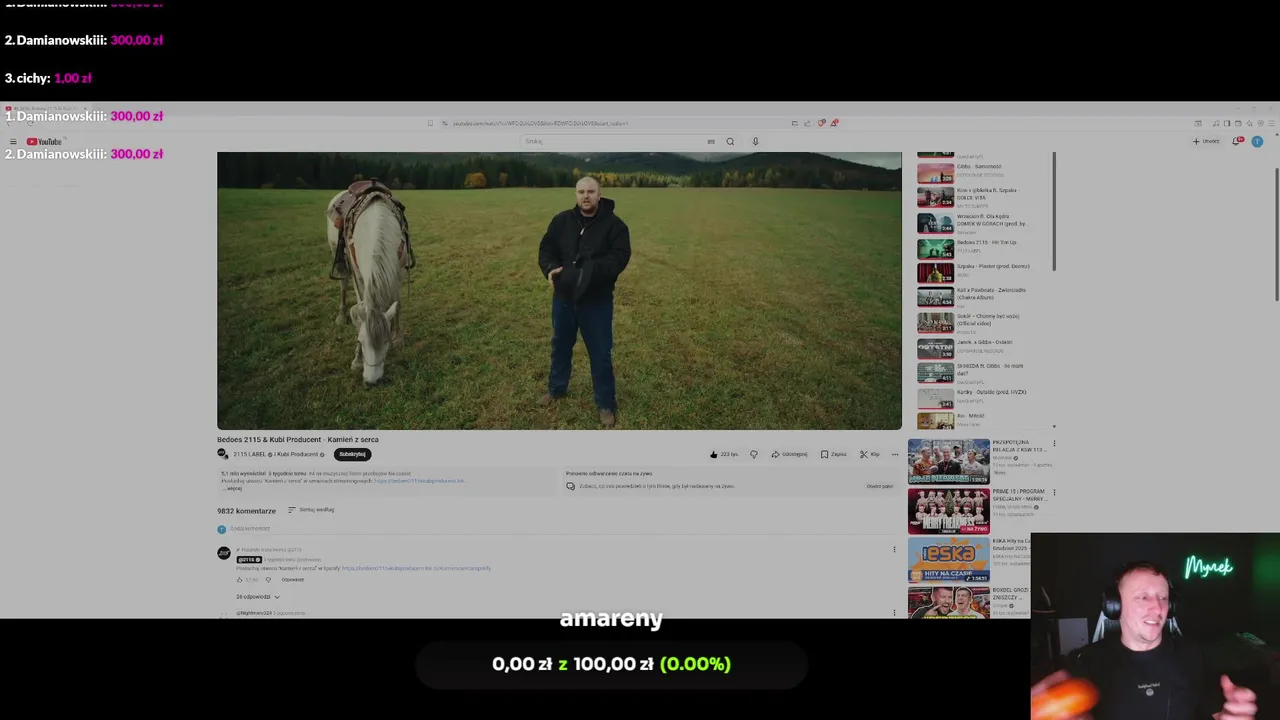This screenshot has width=1280, height=720.
Task: Open more actions ellipsis beside Klip
Action: pos(895,454)
